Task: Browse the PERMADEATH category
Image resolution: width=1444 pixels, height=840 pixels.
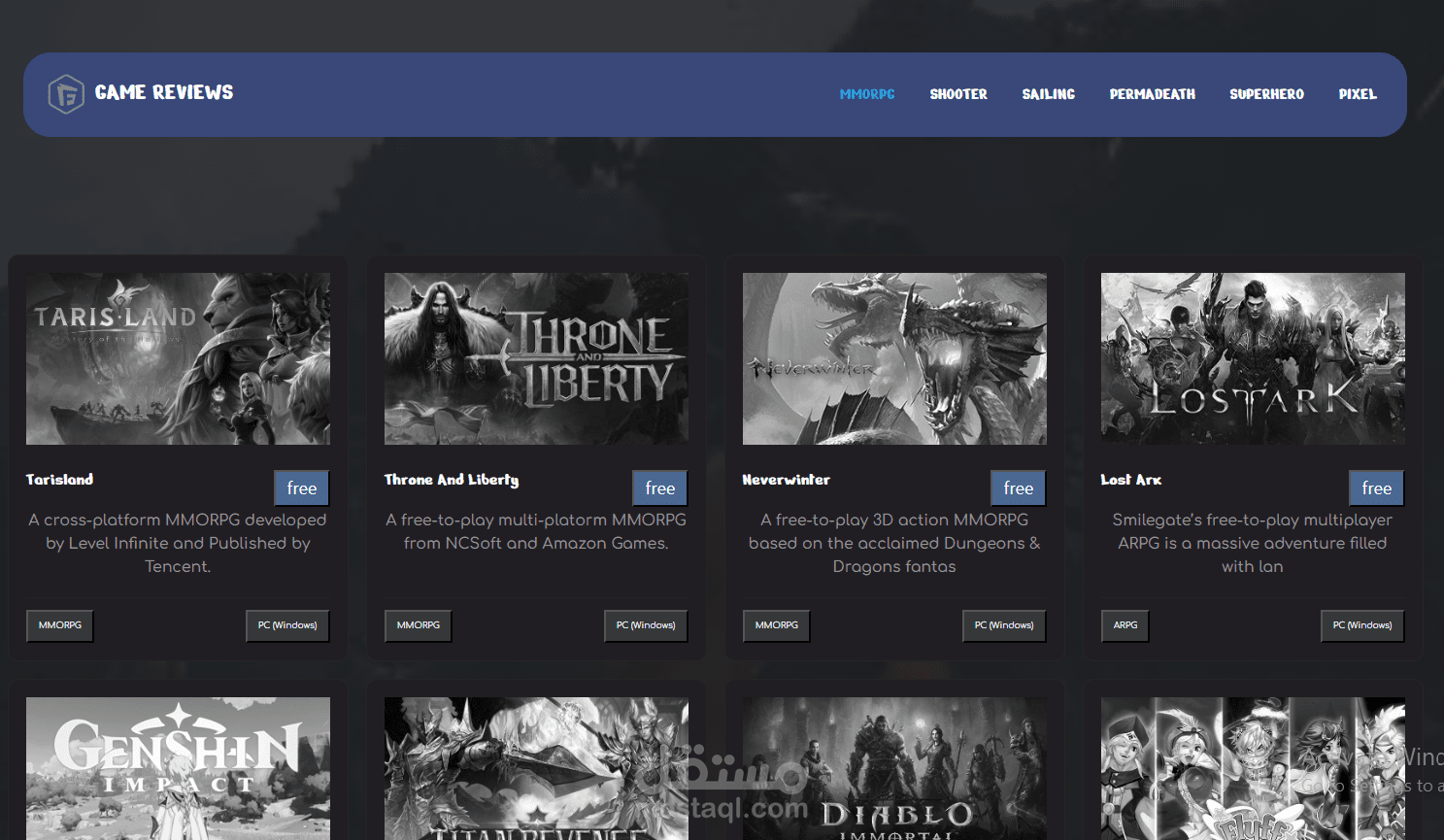Action: click(x=1152, y=94)
